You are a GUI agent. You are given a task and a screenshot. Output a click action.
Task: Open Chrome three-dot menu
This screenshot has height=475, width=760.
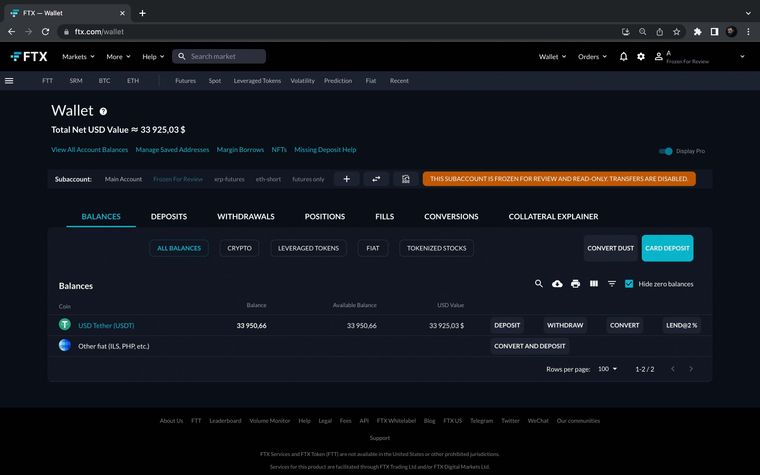click(x=748, y=32)
